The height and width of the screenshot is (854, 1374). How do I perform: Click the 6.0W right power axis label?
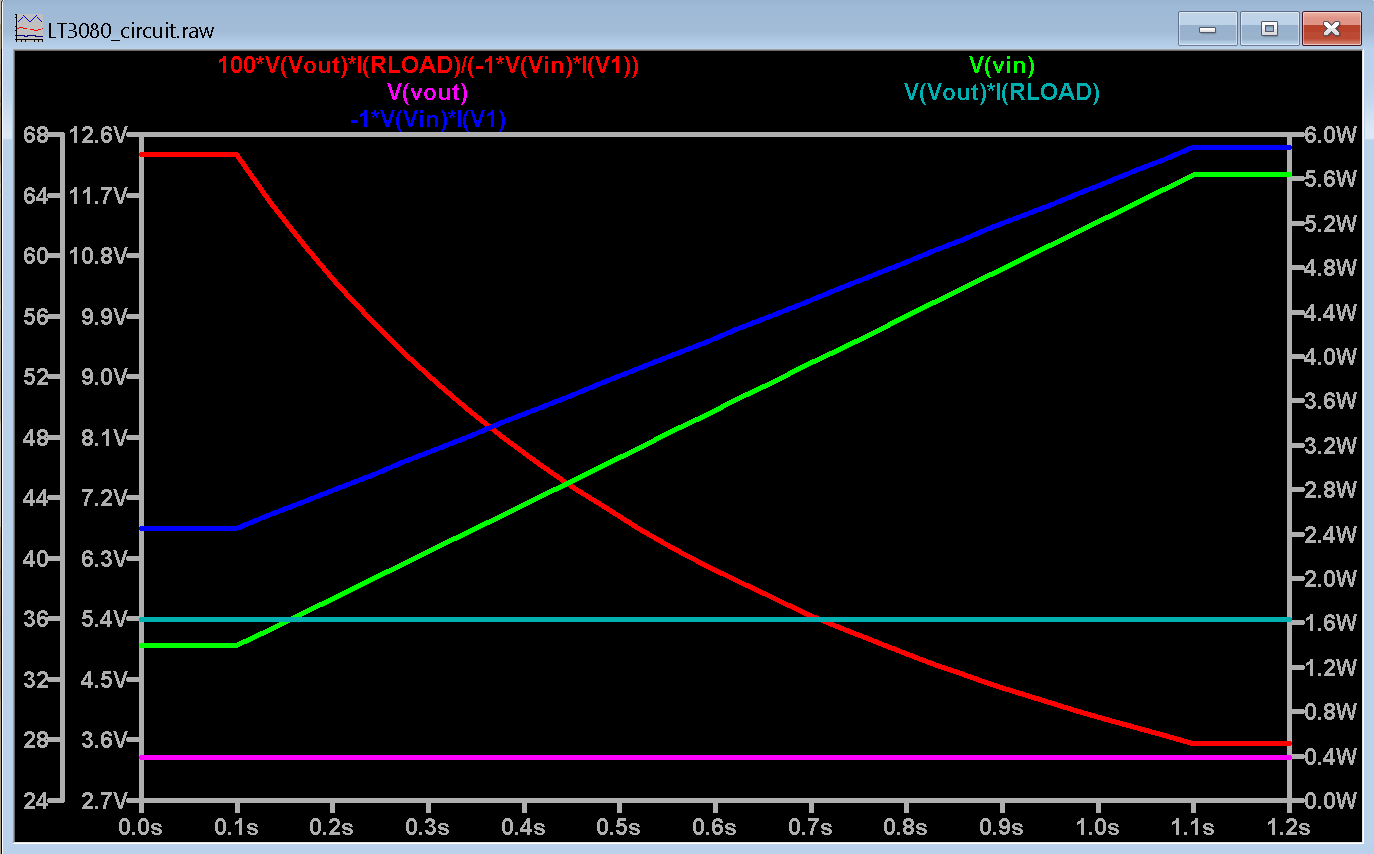click(x=1331, y=134)
